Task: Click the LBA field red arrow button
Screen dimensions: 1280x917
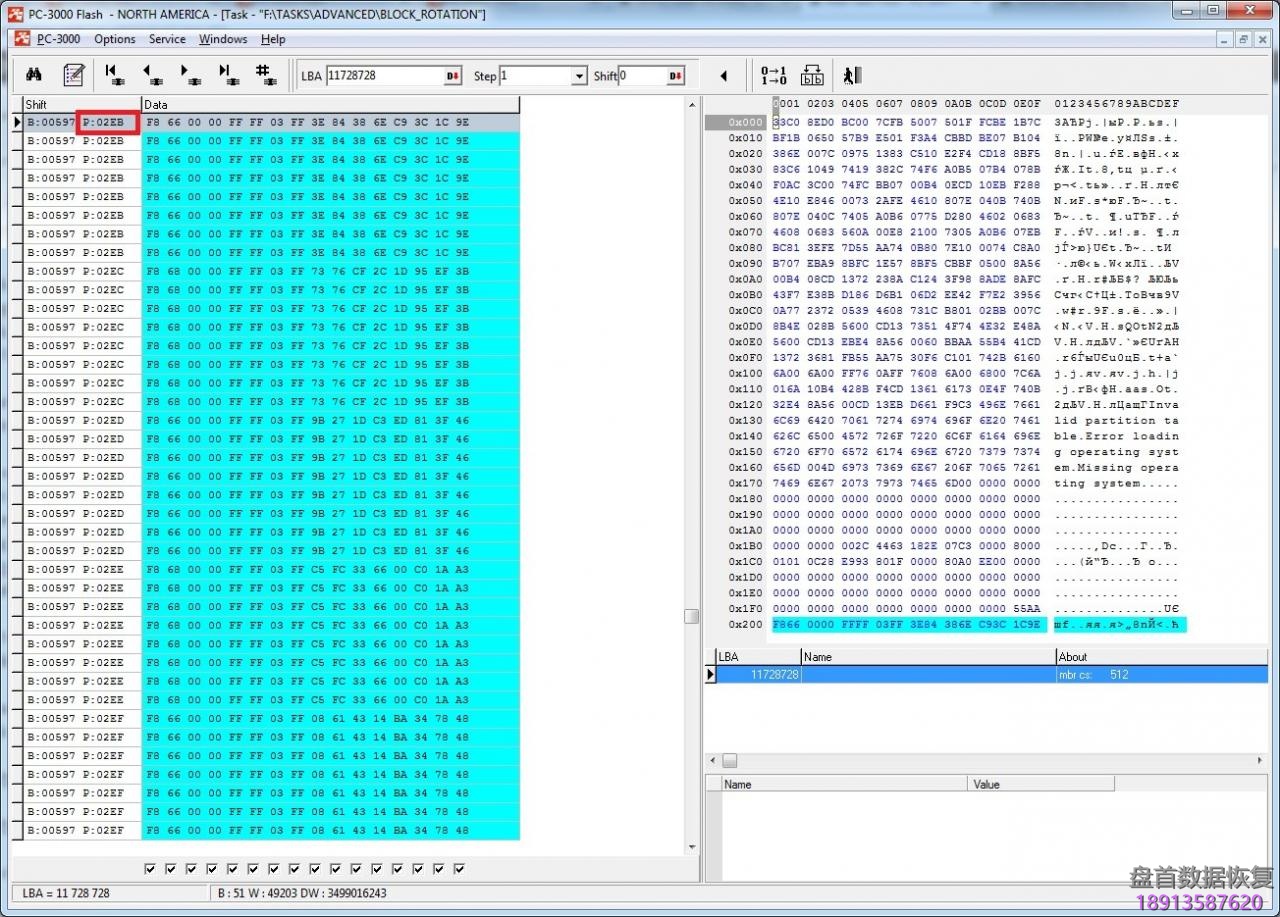Action: click(452, 76)
